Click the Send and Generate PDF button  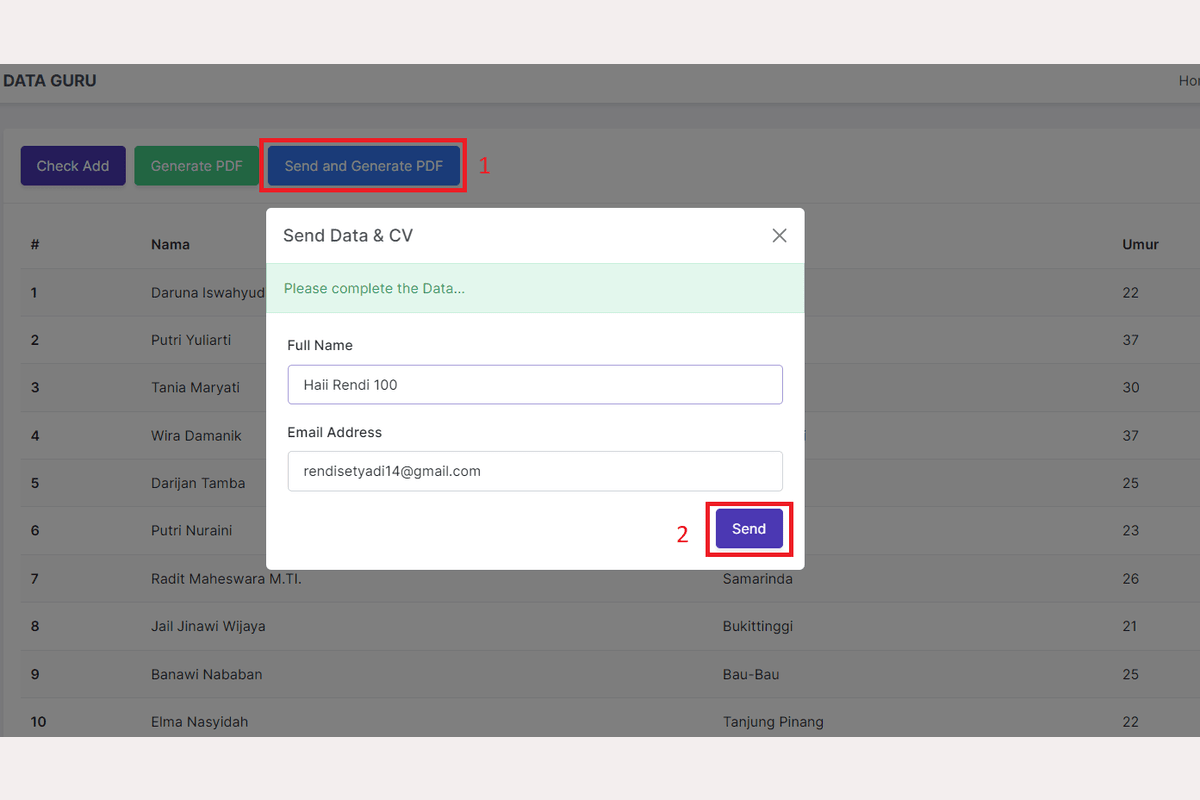click(x=363, y=166)
